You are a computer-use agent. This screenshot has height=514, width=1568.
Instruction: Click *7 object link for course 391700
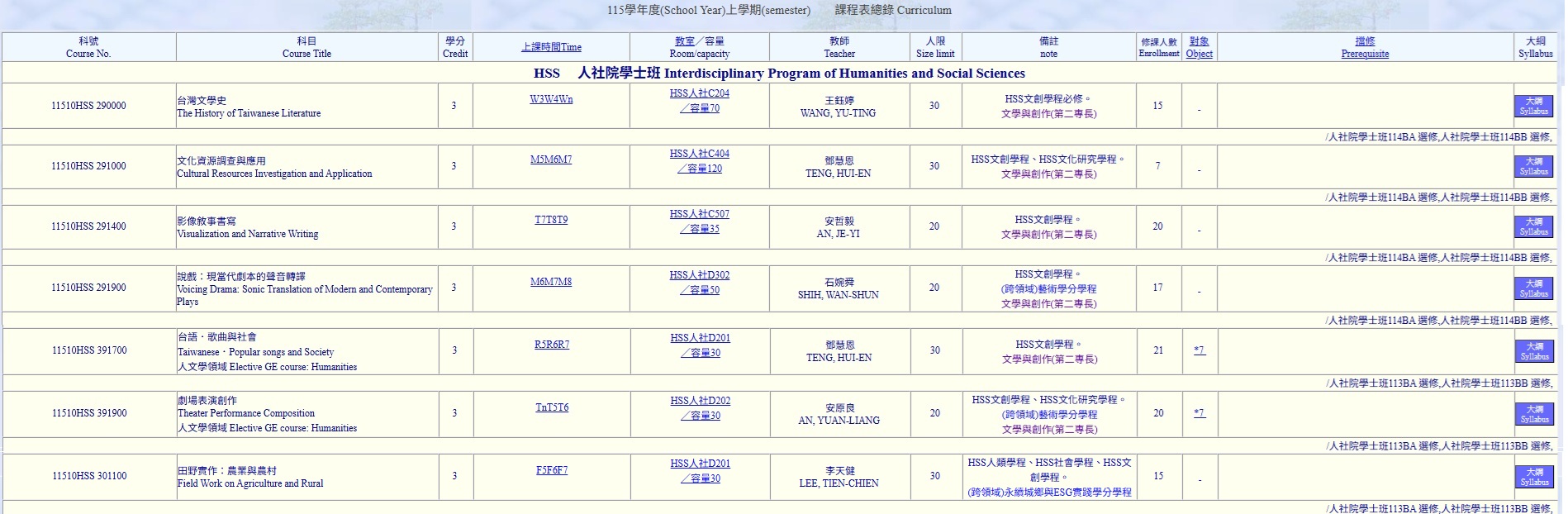[x=1200, y=350]
